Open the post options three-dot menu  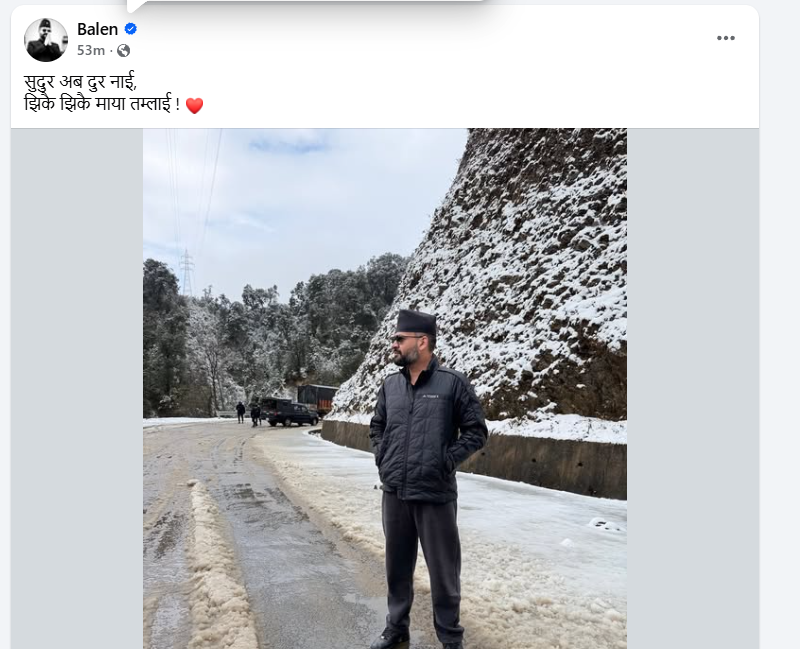pyautogui.click(x=726, y=38)
